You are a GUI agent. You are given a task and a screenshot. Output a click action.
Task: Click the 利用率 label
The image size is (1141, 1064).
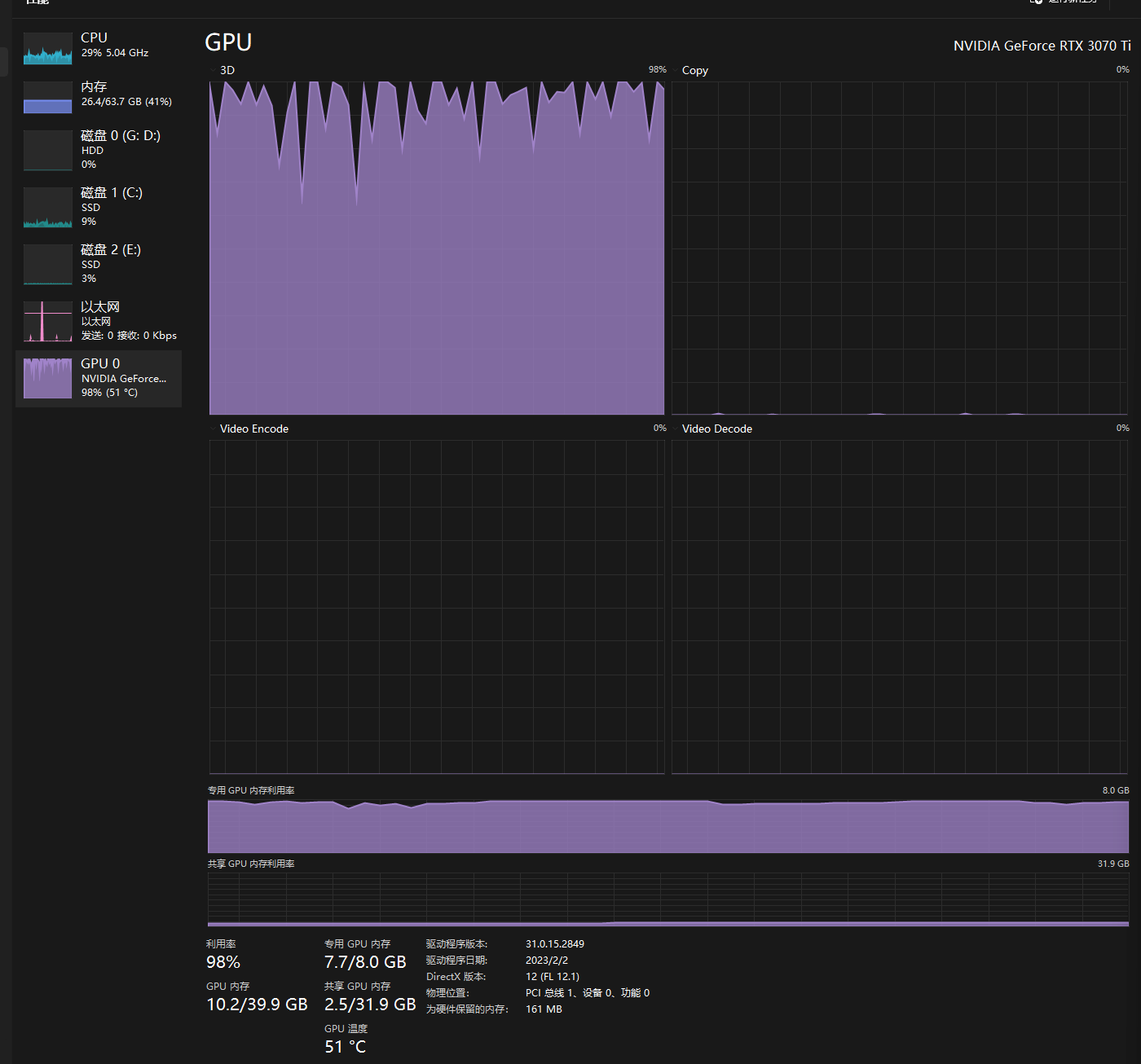tap(221, 944)
